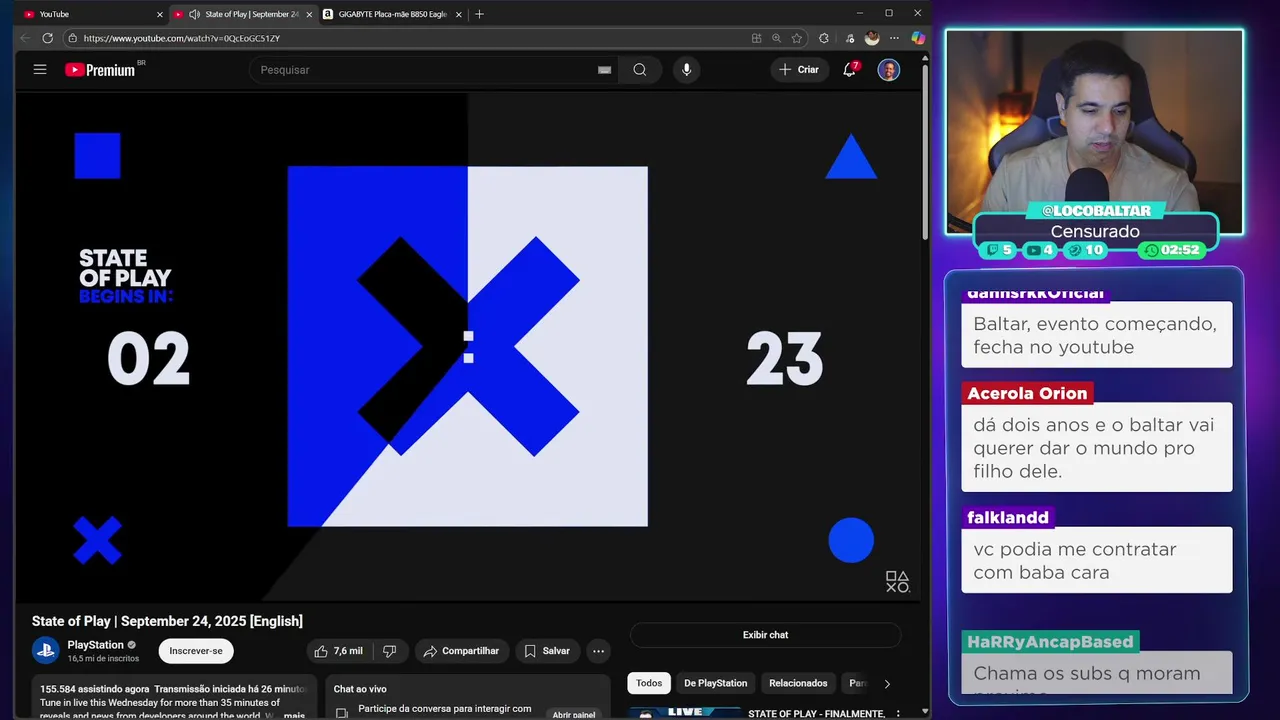Click Abrir painel in live chat box

click(x=573, y=715)
